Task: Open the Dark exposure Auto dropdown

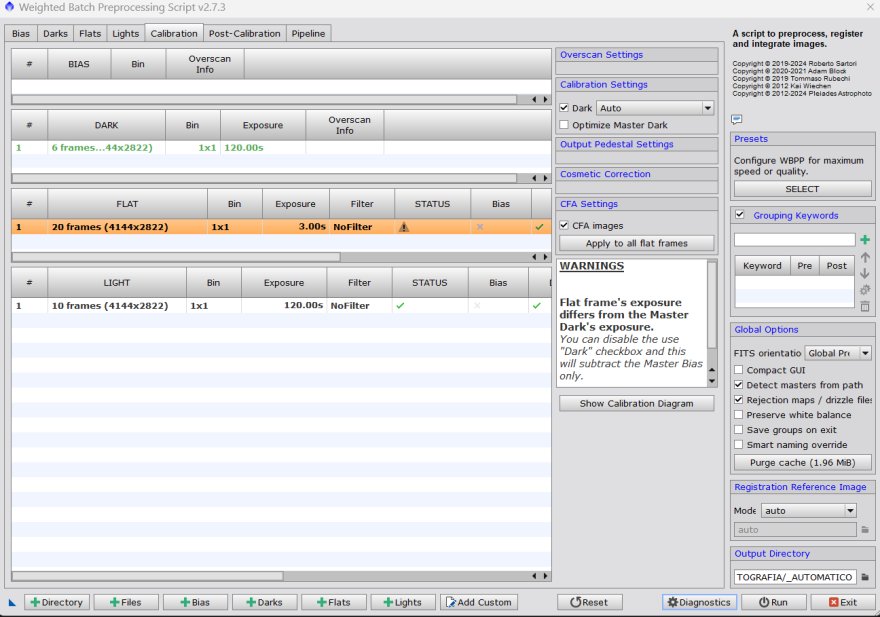Action: pyautogui.click(x=655, y=108)
